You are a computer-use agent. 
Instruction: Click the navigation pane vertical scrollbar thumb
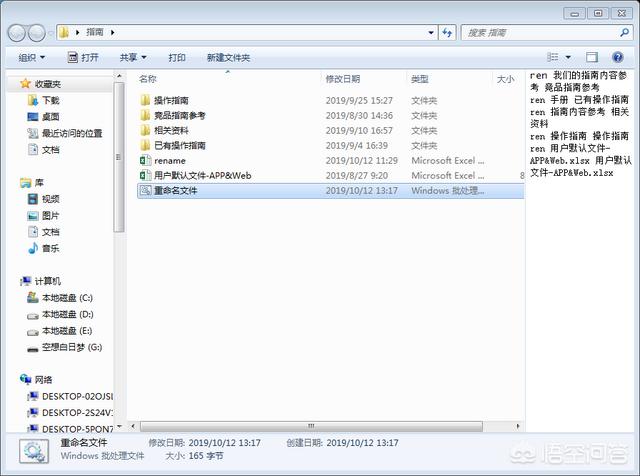pos(119,157)
